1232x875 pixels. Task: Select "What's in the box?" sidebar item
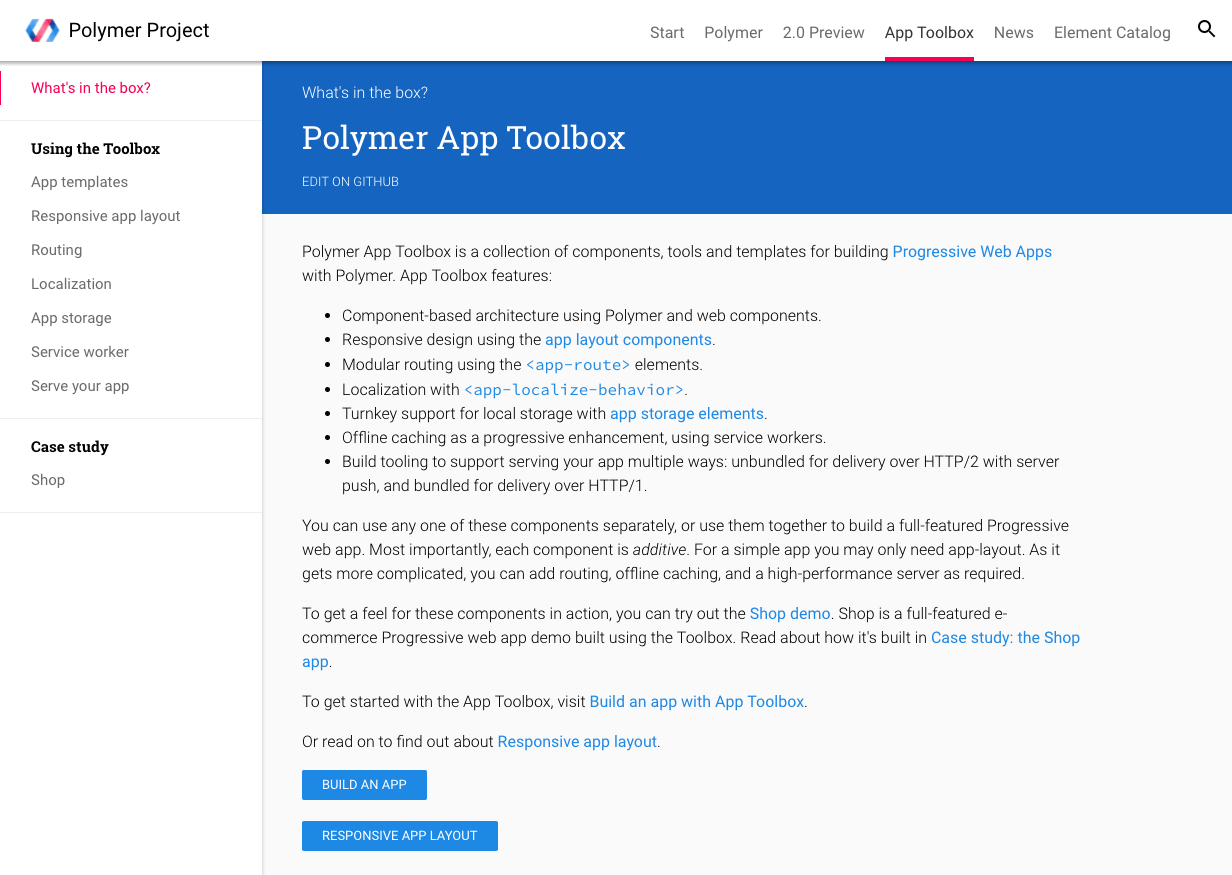tap(91, 88)
